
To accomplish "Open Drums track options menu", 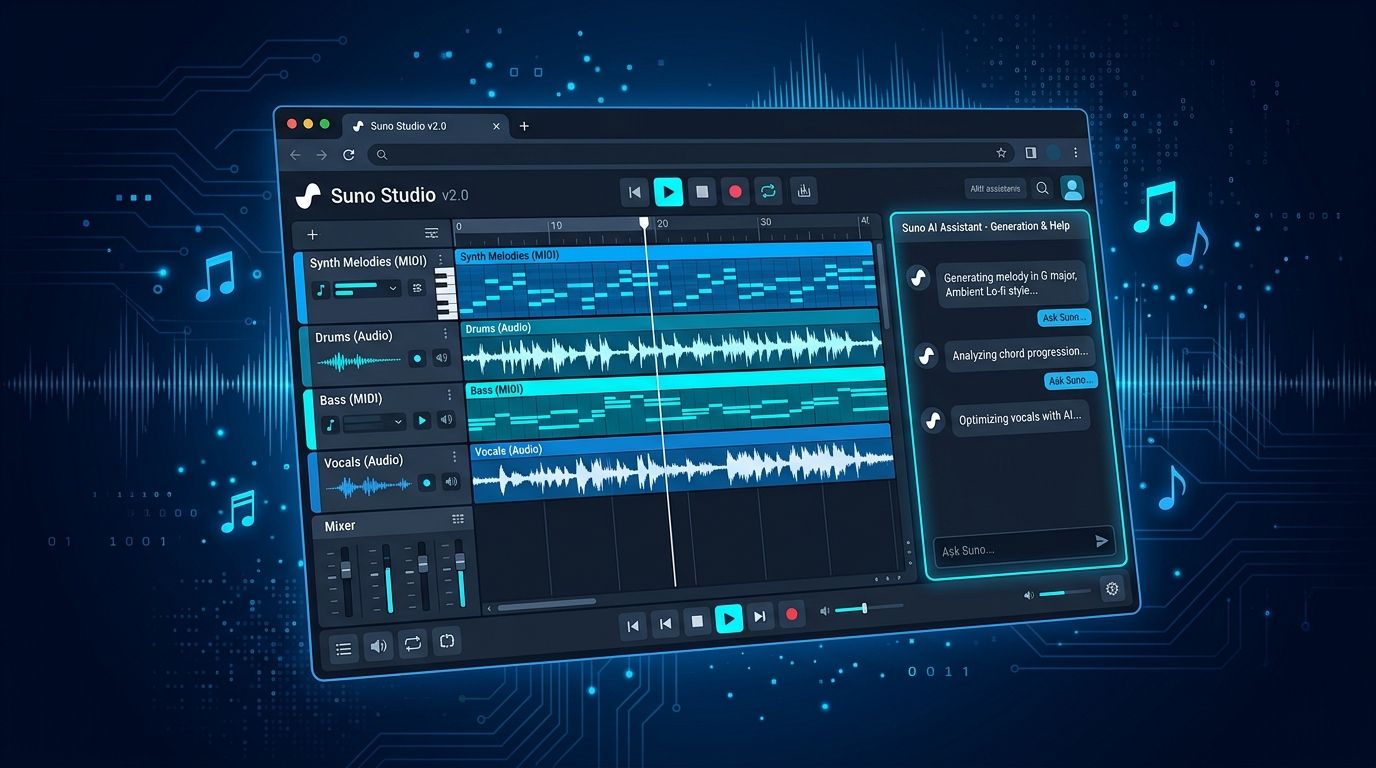I will point(445,334).
